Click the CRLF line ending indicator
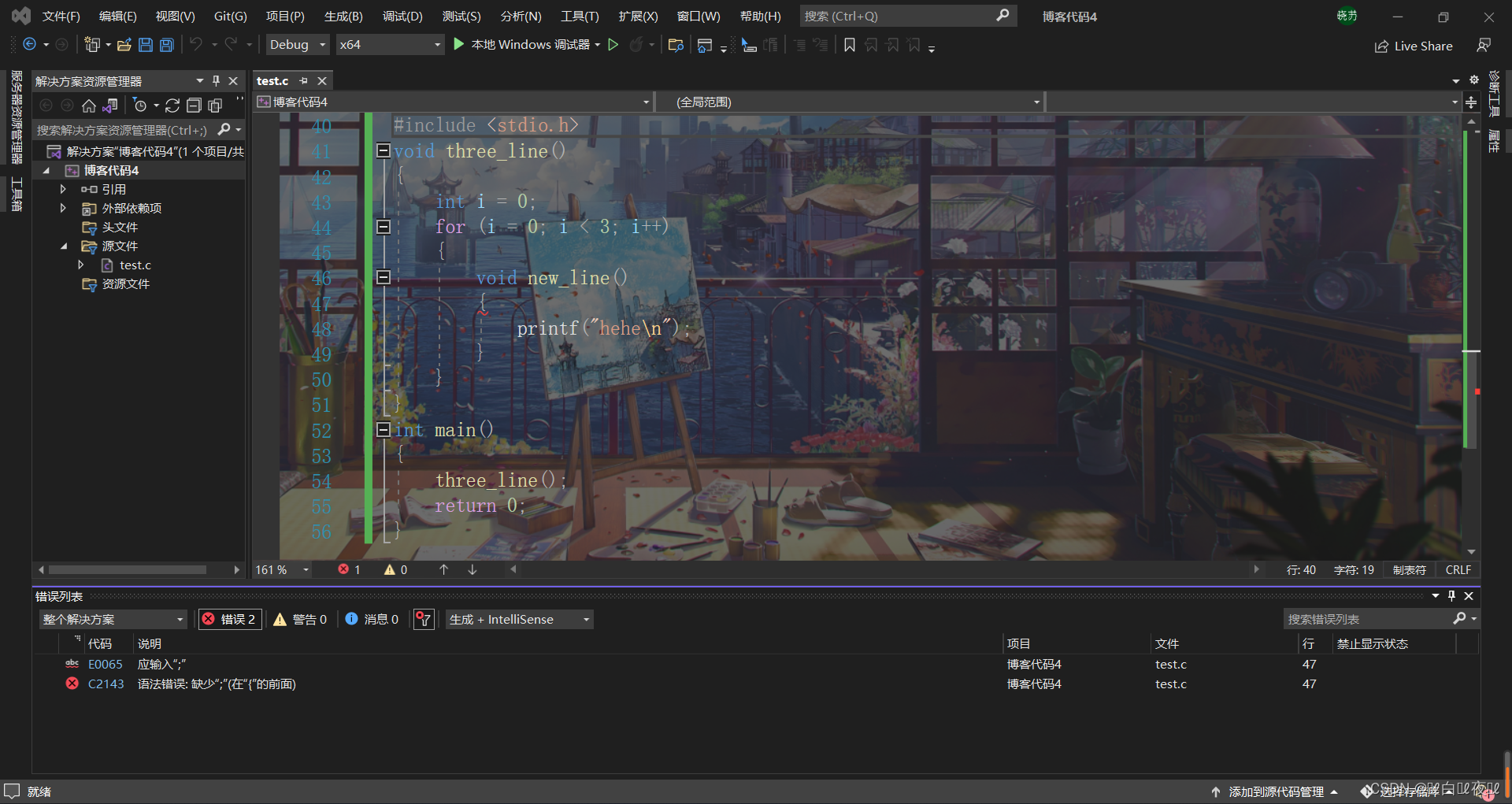Image resolution: width=1512 pixels, height=804 pixels. (x=1458, y=569)
